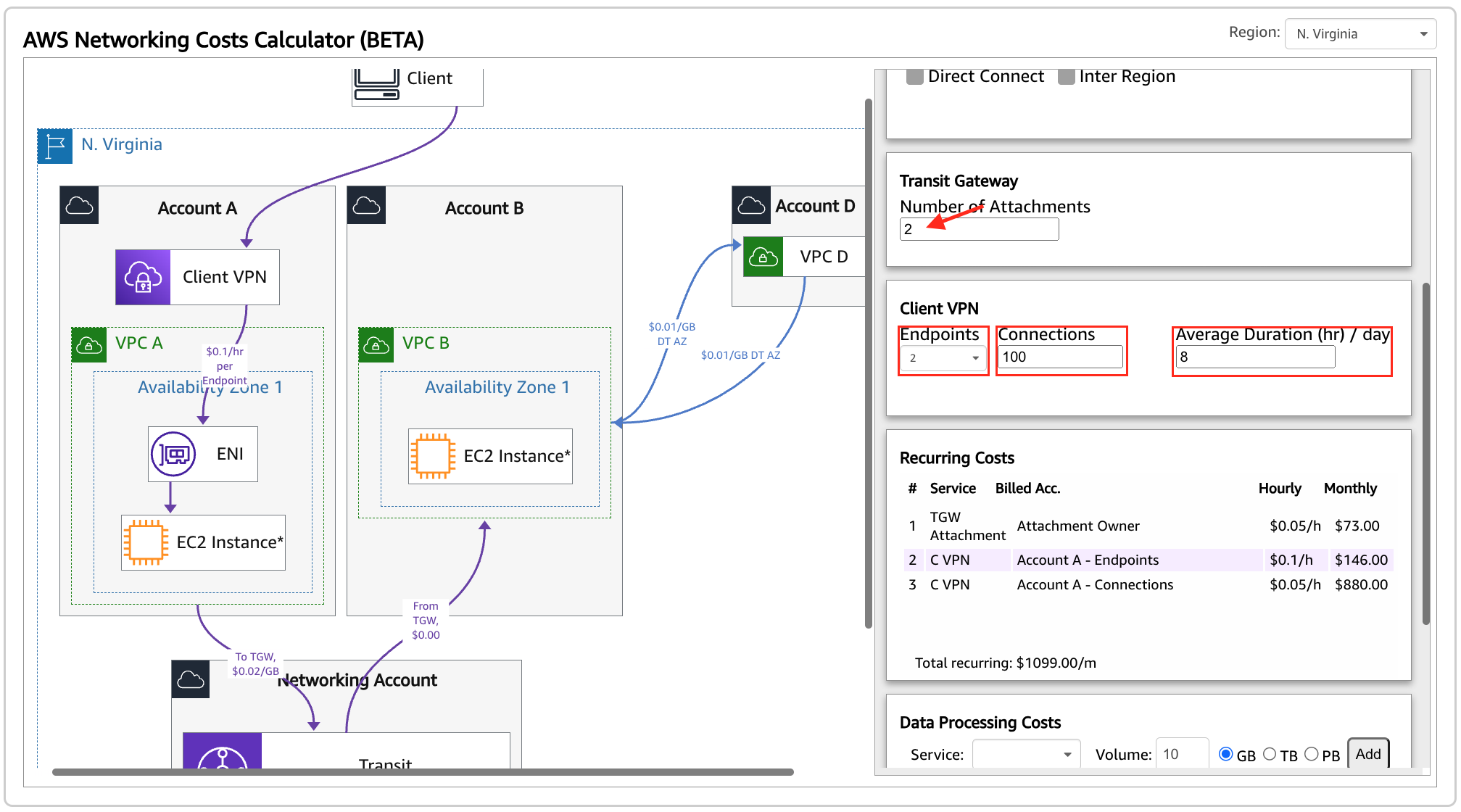
Task: Select EC2 Instance icon in VPC B
Action: (x=433, y=456)
